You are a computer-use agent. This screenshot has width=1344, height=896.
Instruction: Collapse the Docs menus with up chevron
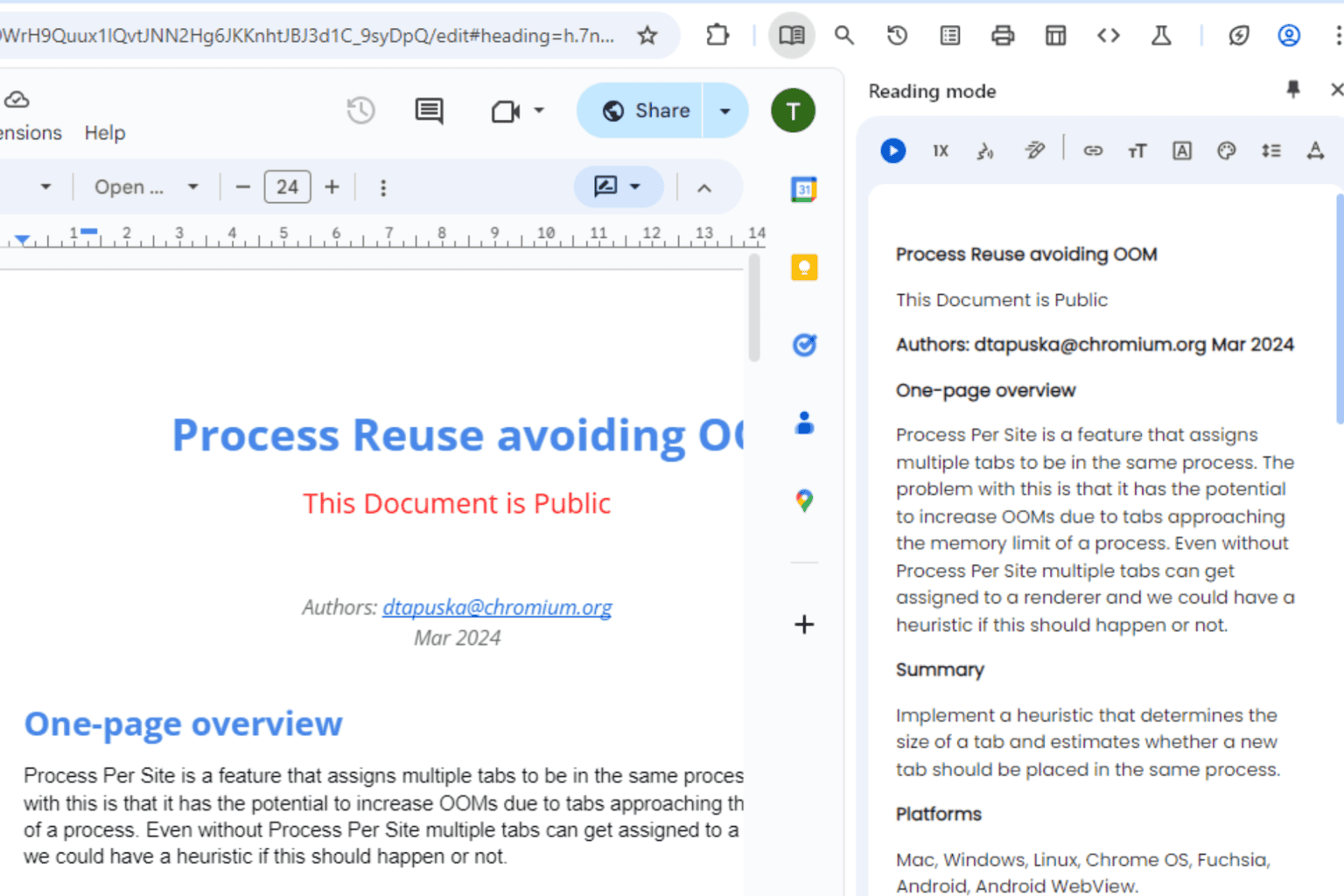[704, 188]
